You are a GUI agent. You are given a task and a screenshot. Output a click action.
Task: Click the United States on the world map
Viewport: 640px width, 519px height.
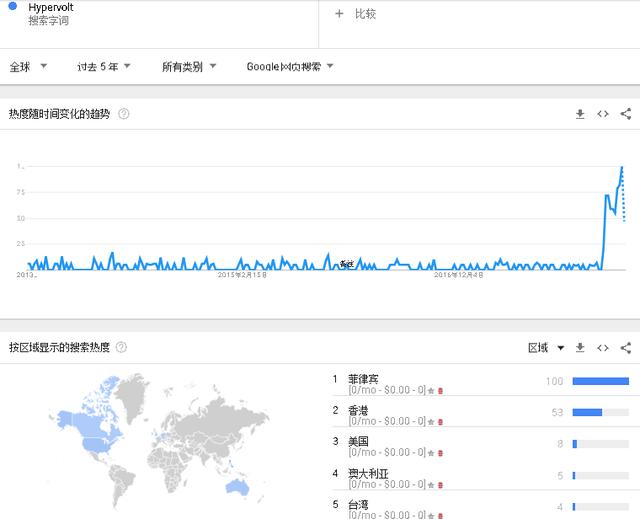98,446
